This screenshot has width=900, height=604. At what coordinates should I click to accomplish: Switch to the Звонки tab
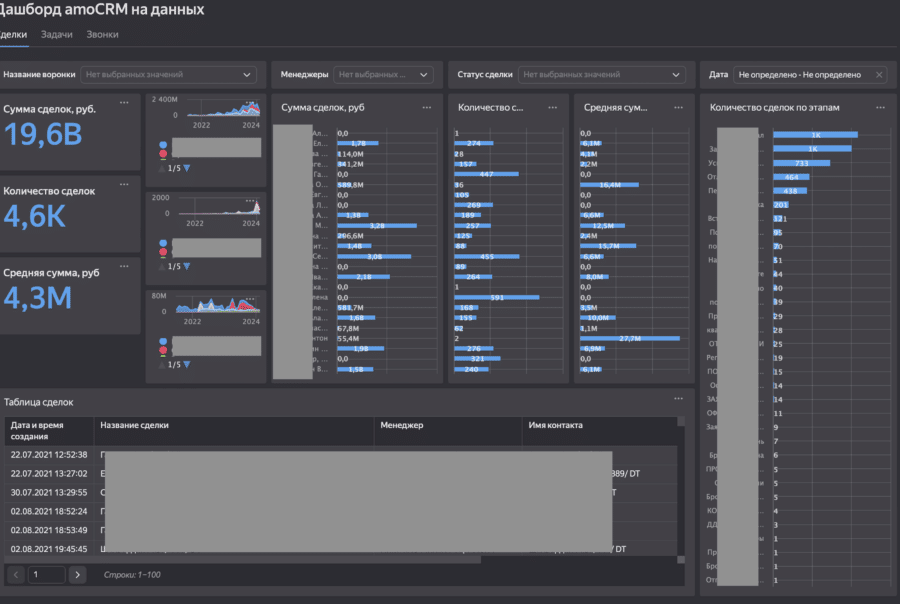point(102,34)
